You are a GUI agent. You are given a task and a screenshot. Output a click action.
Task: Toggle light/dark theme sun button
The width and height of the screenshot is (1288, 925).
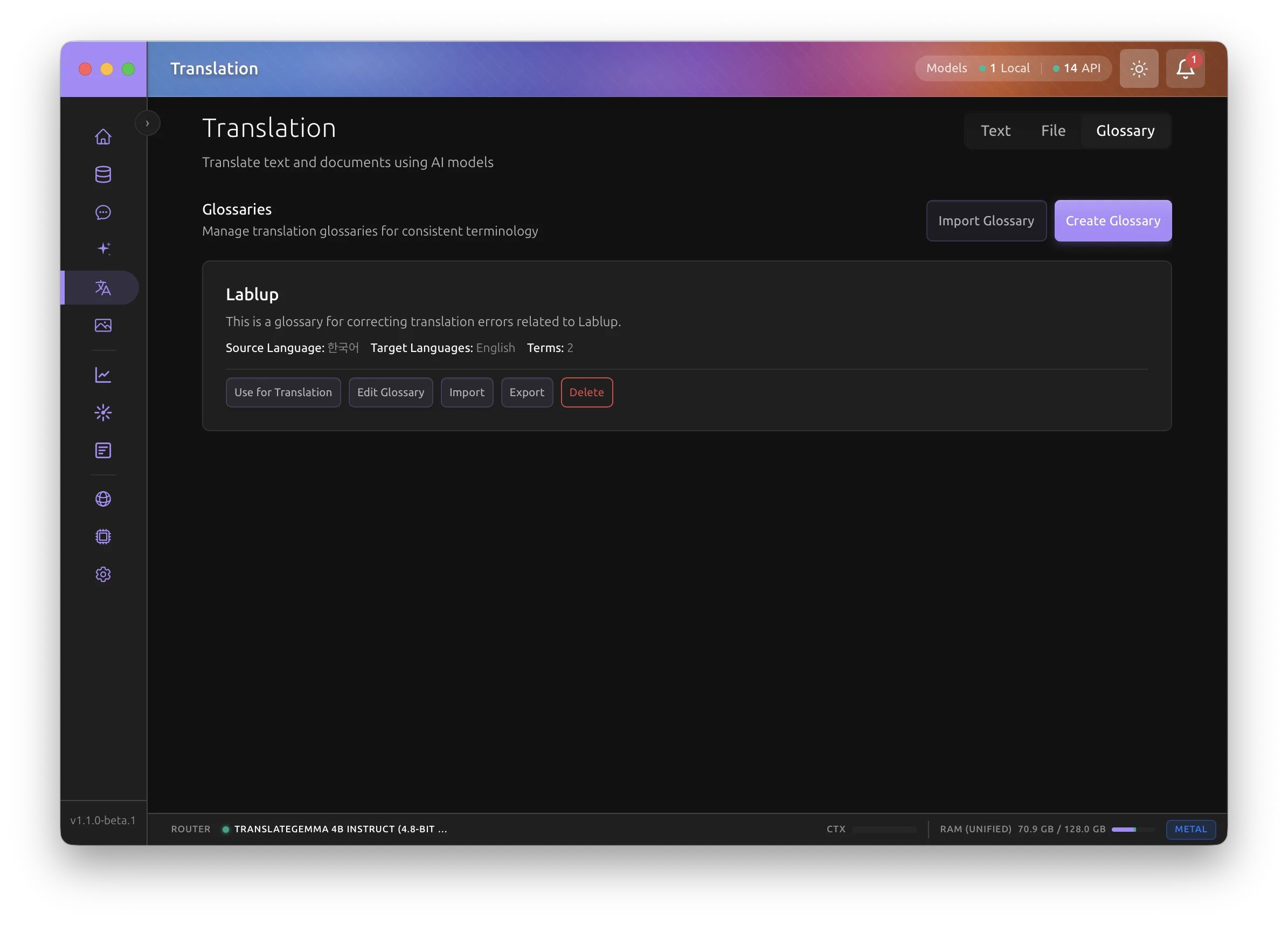(x=1139, y=69)
